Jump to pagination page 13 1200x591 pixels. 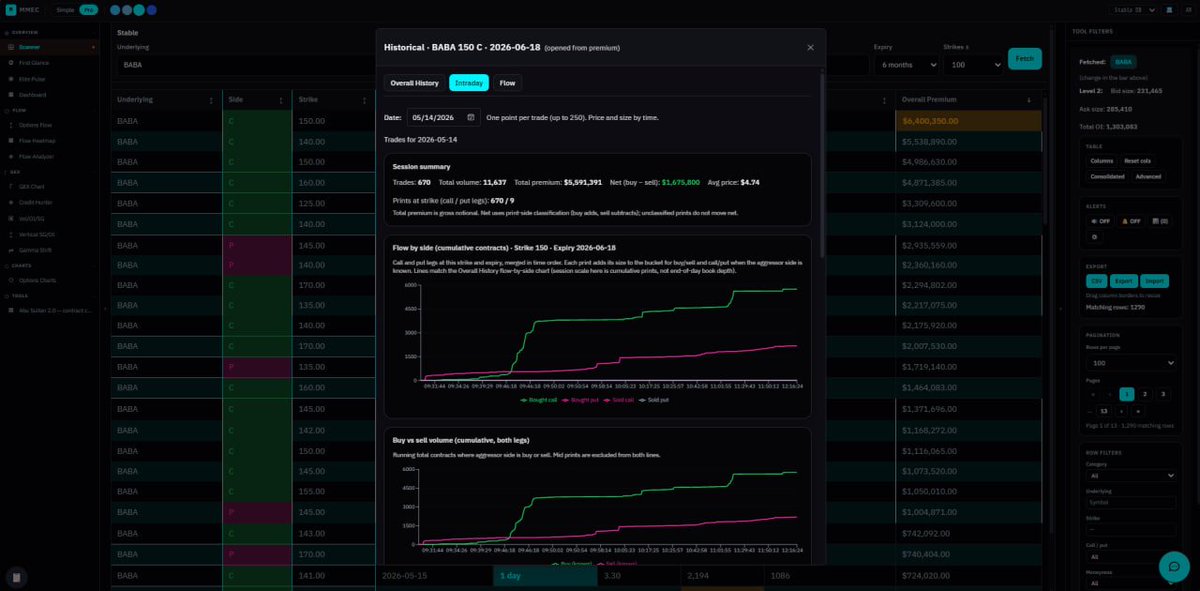tap(1103, 410)
